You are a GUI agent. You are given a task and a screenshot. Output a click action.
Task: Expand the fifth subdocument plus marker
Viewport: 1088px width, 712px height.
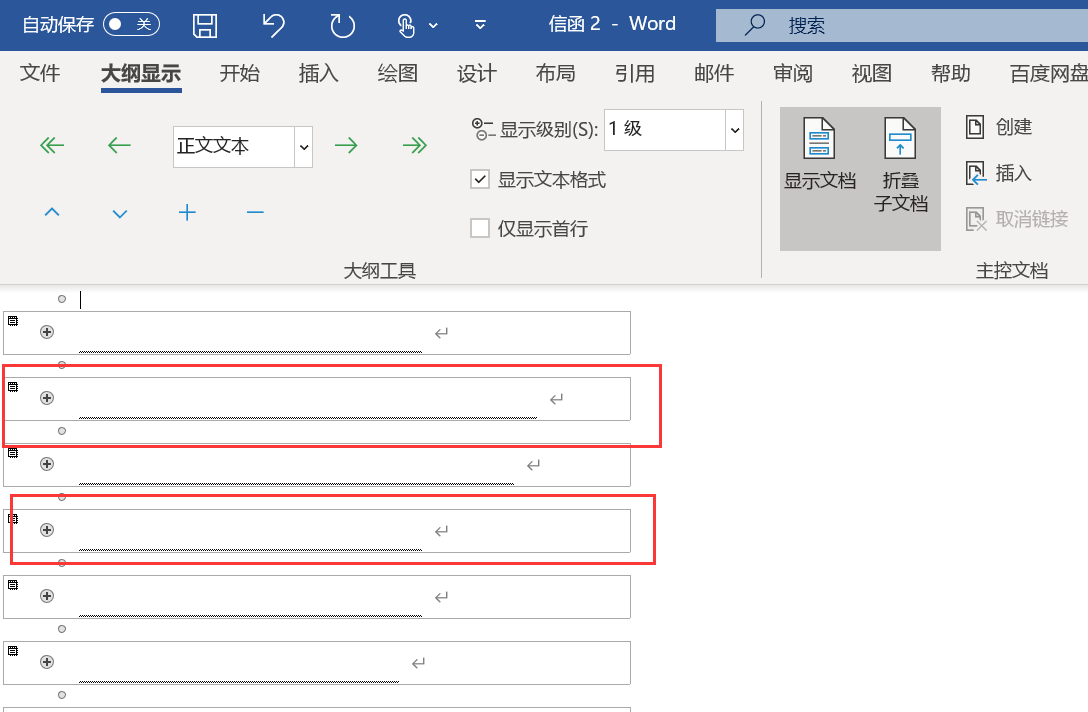click(x=46, y=596)
